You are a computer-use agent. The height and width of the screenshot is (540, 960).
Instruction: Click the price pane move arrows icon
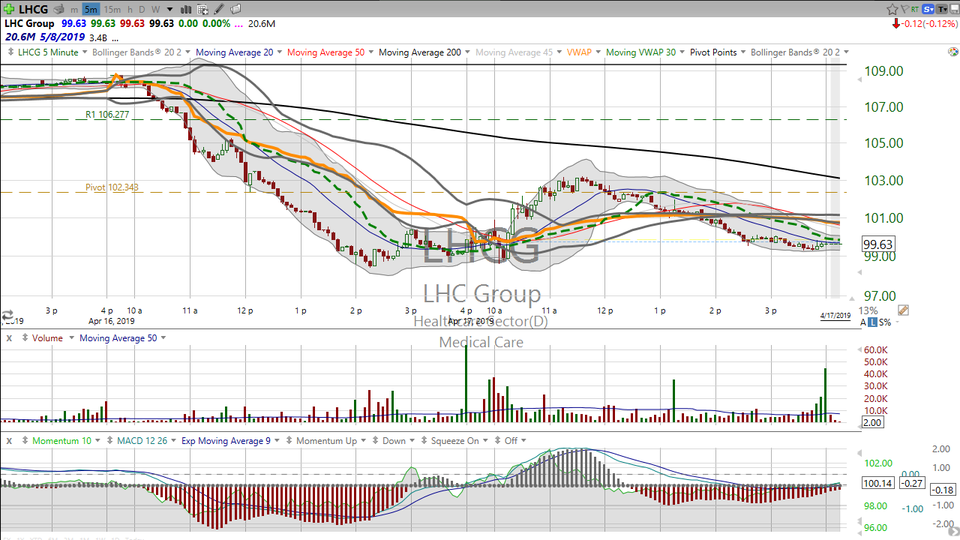click(x=10, y=53)
